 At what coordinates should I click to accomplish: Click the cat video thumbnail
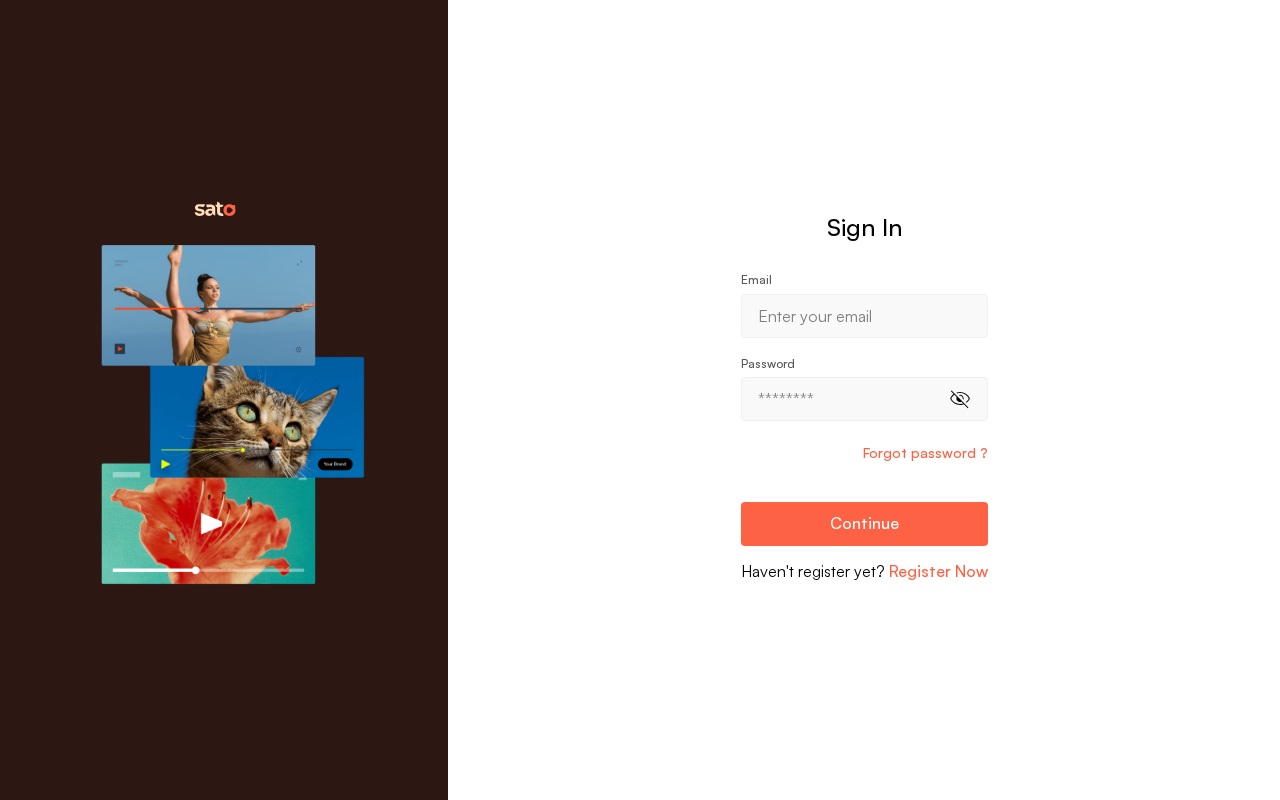click(257, 417)
